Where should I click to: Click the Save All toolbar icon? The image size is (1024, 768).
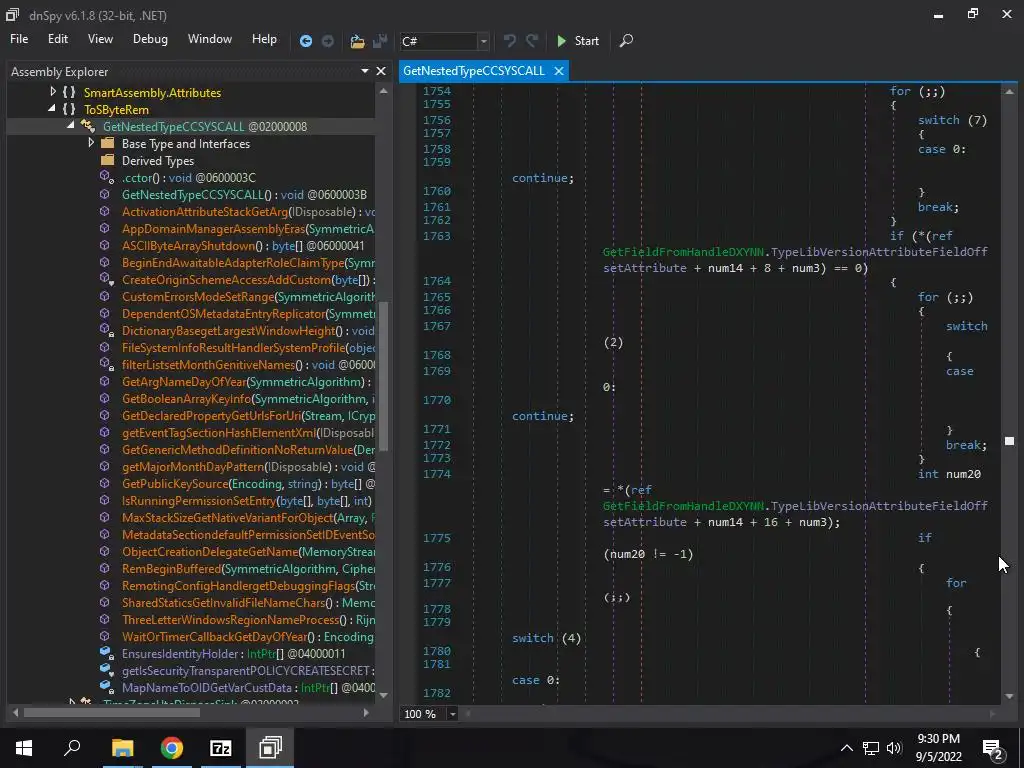point(380,41)
